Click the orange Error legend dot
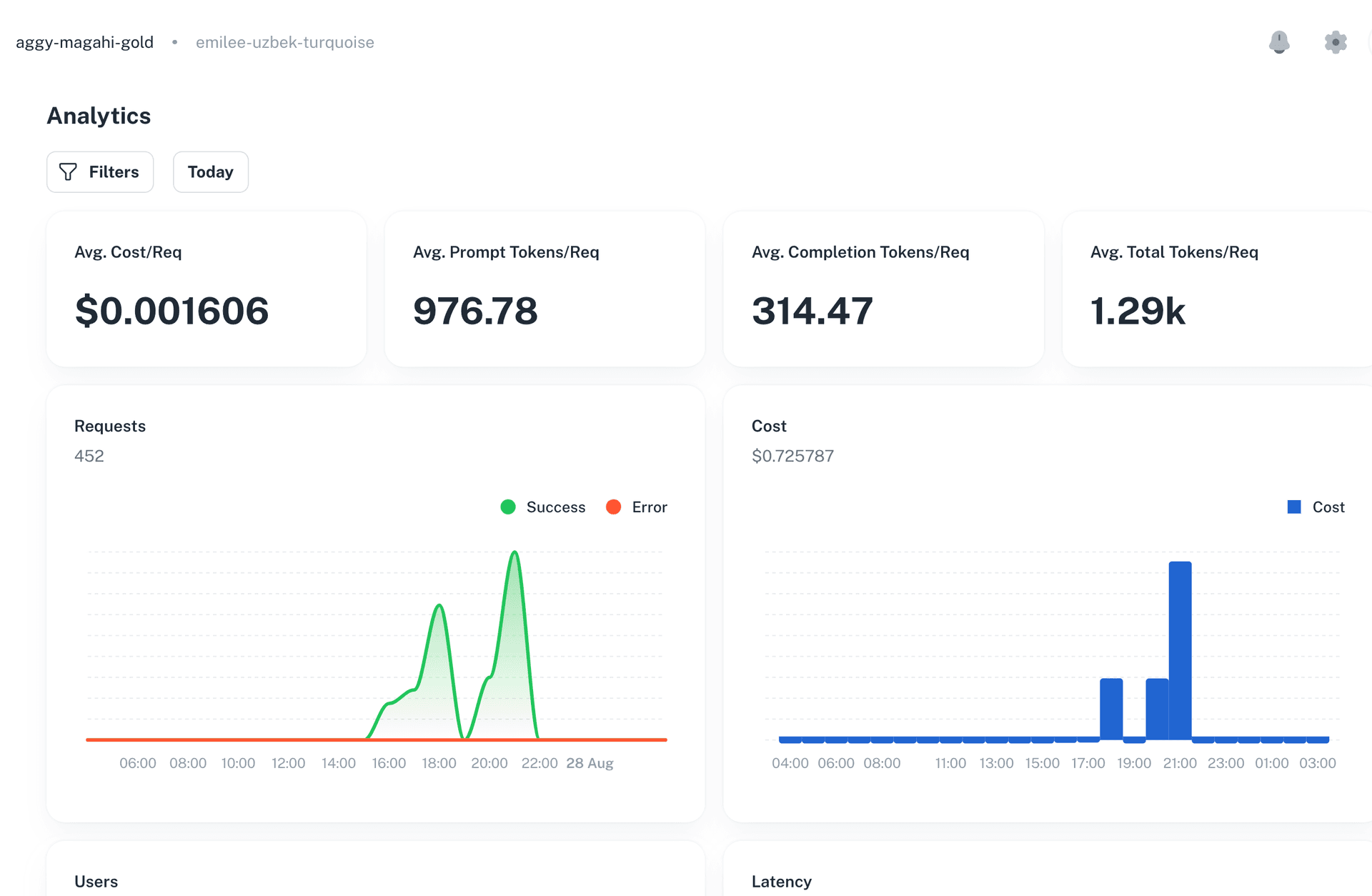The width and height of the screenshot is (1372, 896). click(x=613, y=507)
